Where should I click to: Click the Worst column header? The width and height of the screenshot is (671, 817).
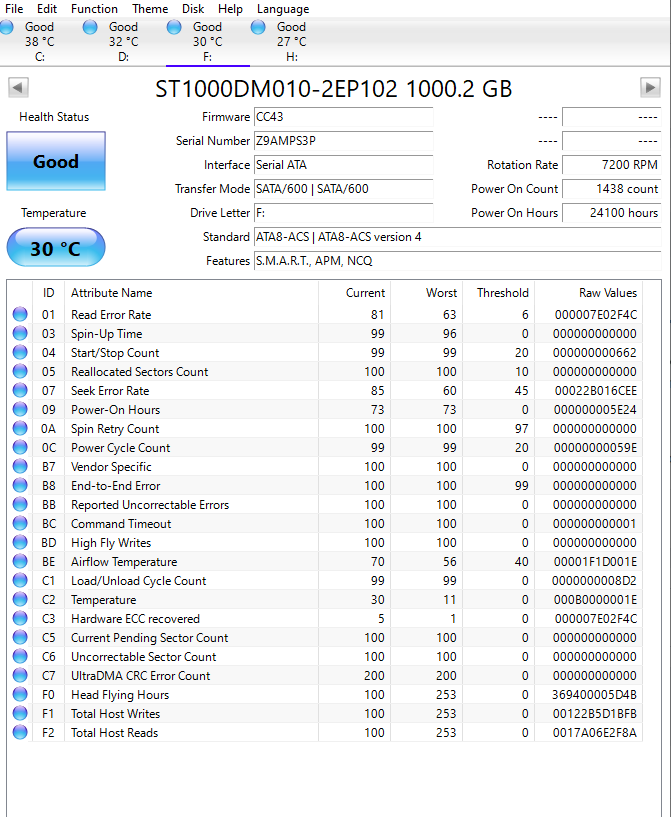[427, 292]
